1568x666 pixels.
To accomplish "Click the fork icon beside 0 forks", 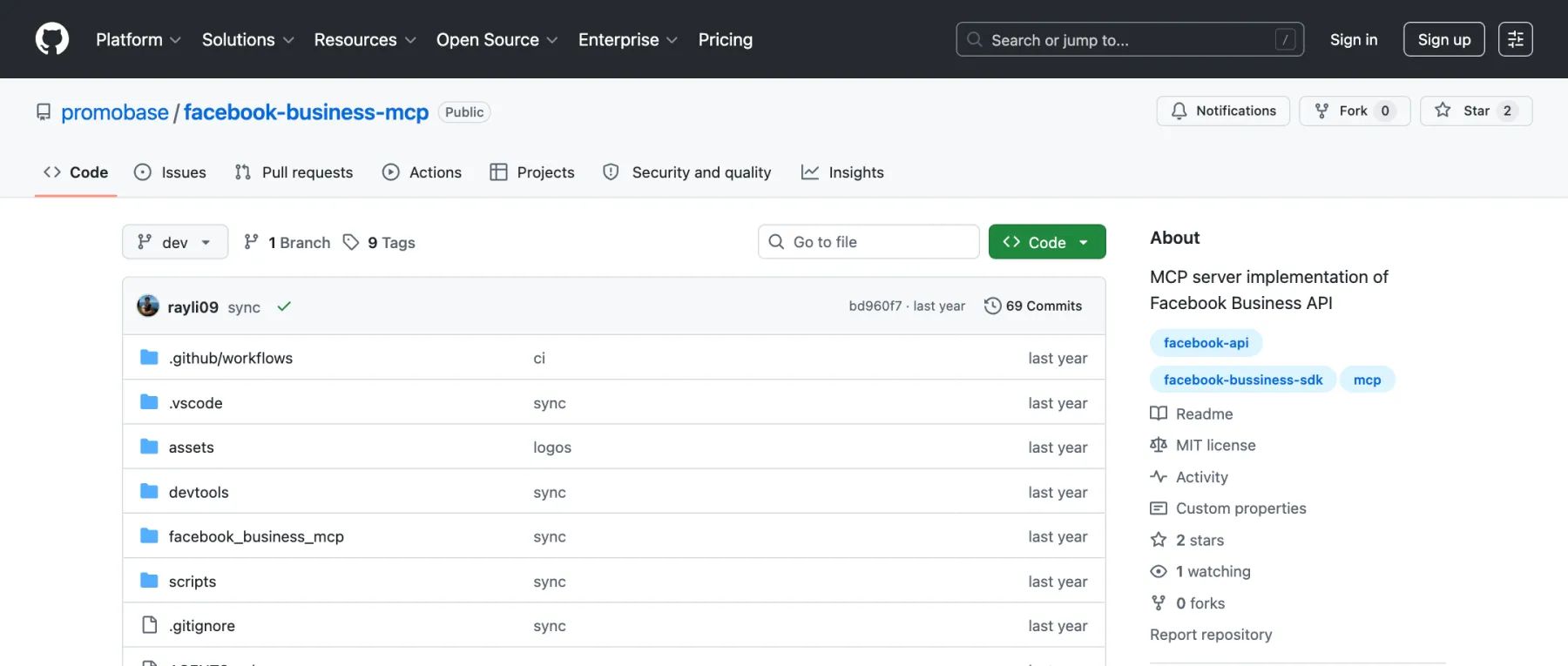I will [x=1159, y=602].
